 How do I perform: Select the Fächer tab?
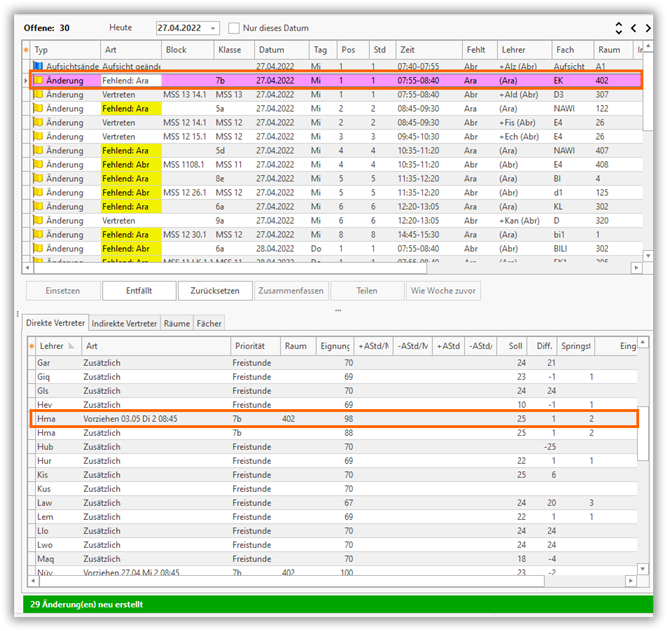(x=209, y=323)
